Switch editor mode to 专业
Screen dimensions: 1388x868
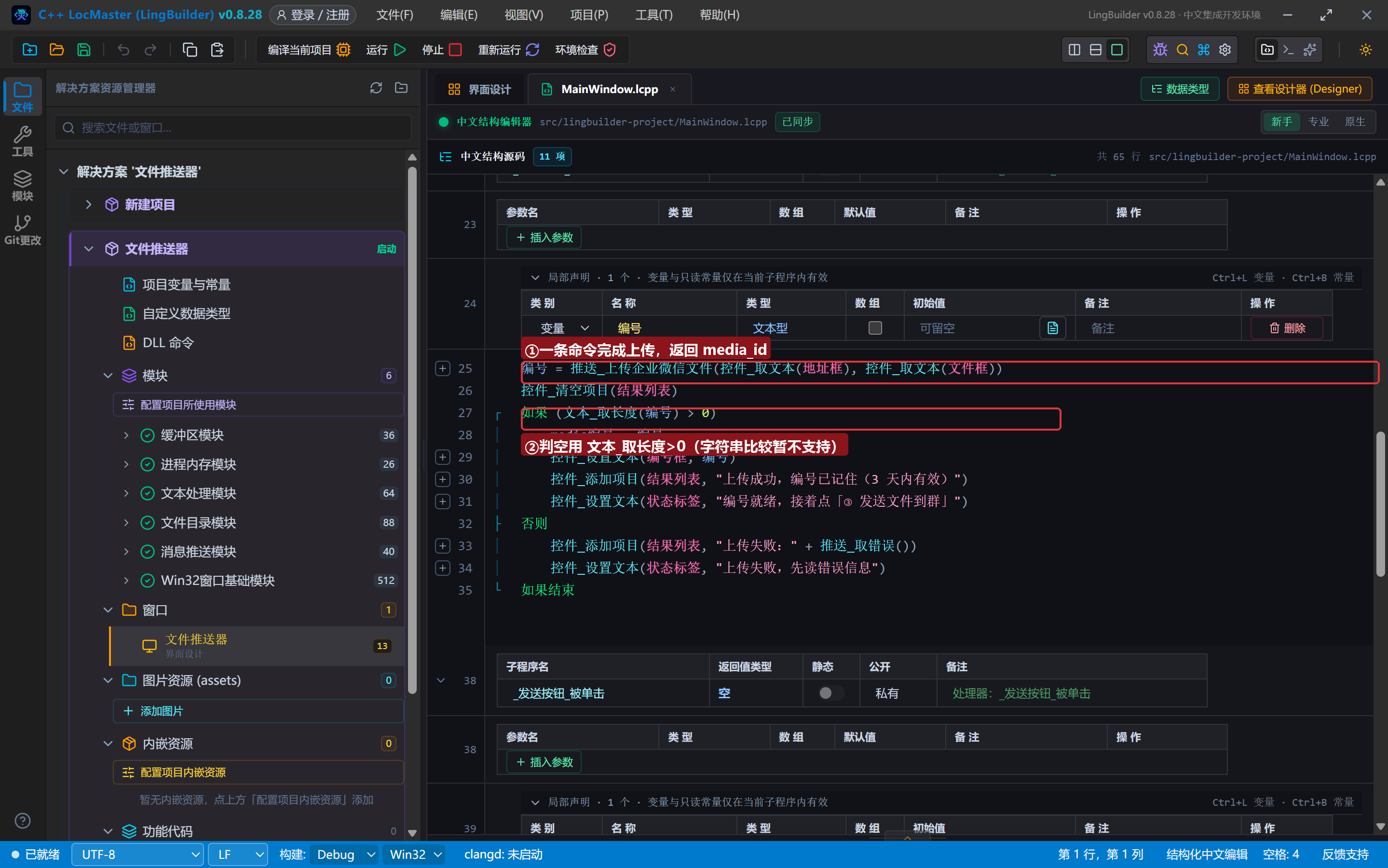click(x=1318, y=122)
